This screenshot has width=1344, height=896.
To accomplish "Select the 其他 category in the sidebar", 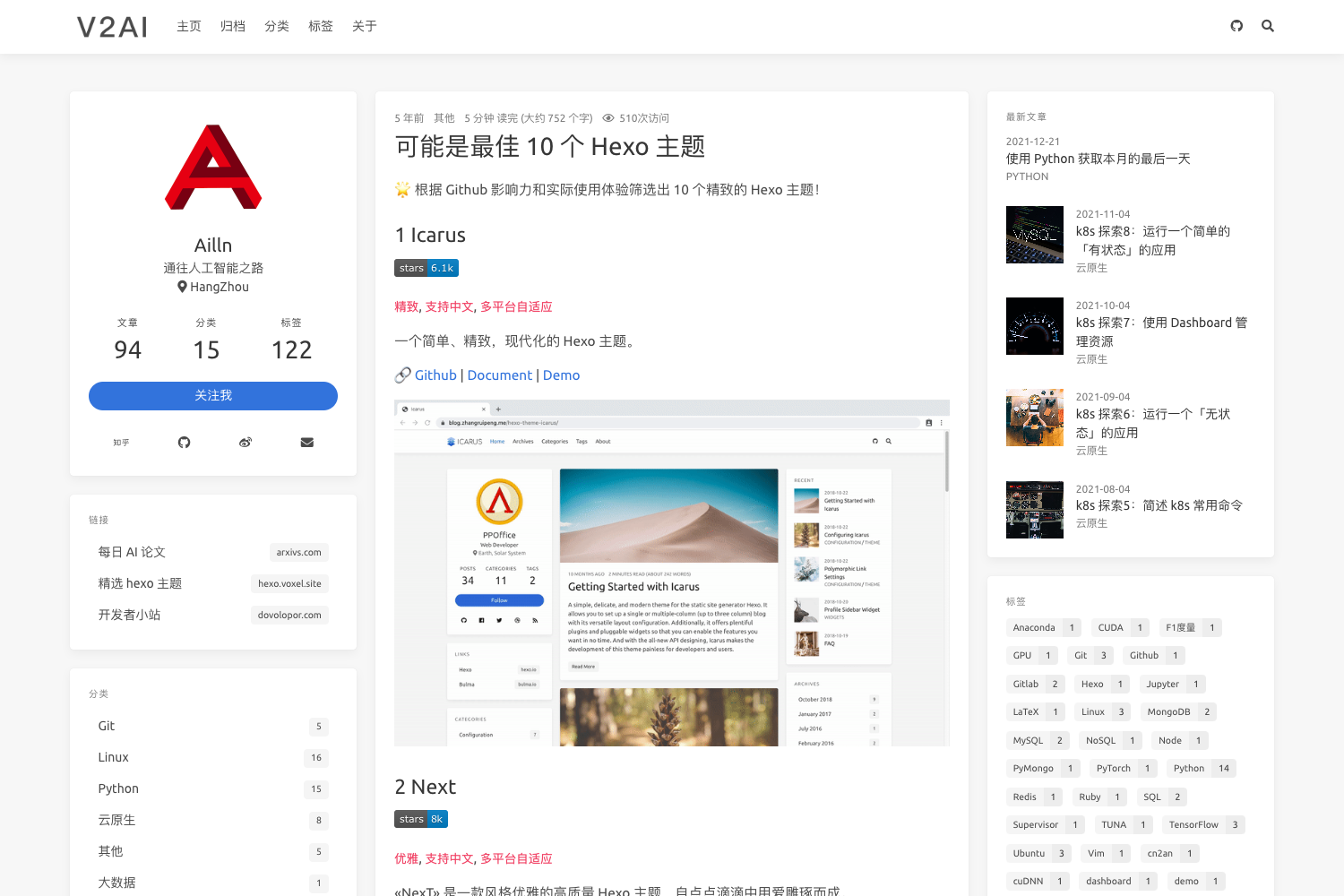I will 213,851.
